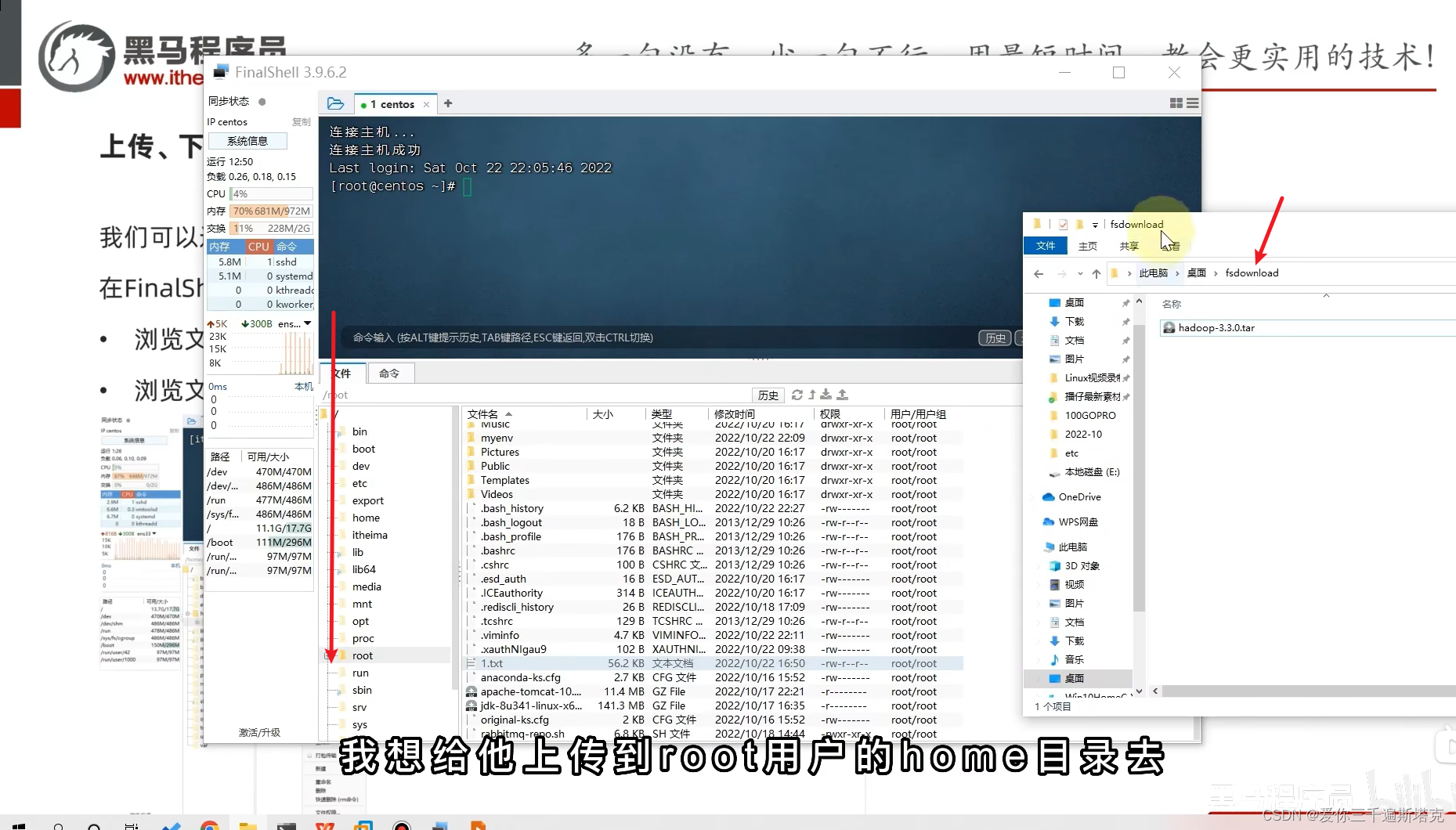Select the download file icon in FinalShell
This screenshot has height=830, width=1456.
(825, 394)
